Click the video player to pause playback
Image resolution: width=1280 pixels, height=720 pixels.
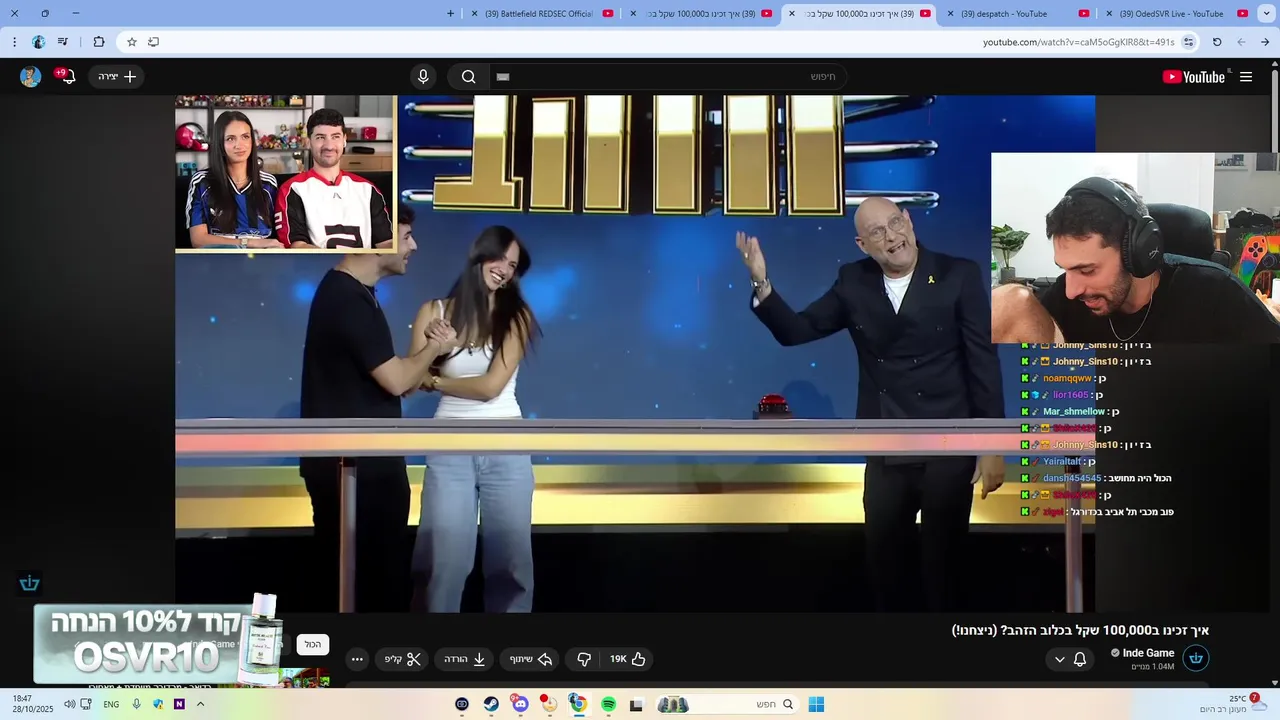tap(635, 354)
